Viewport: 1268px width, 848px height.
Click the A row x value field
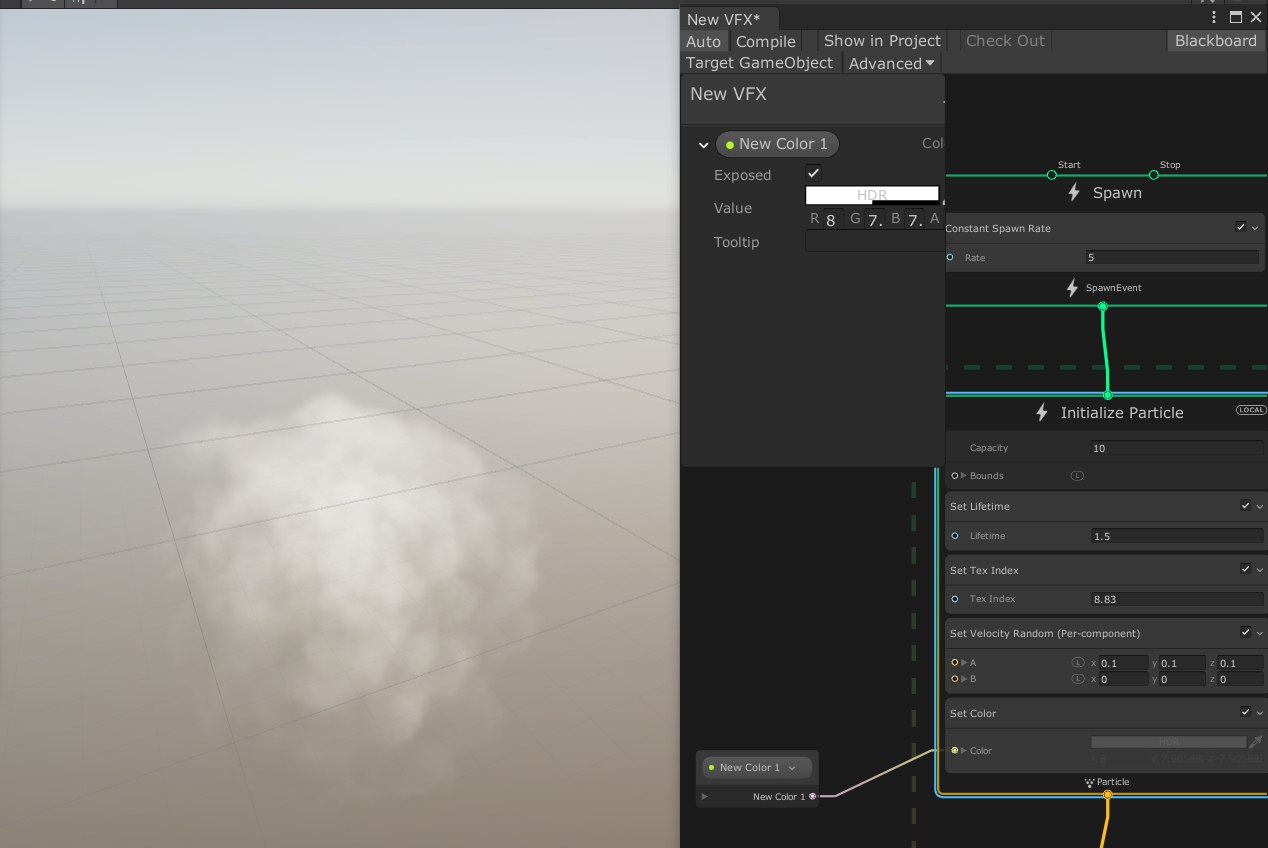point(1124,663)
